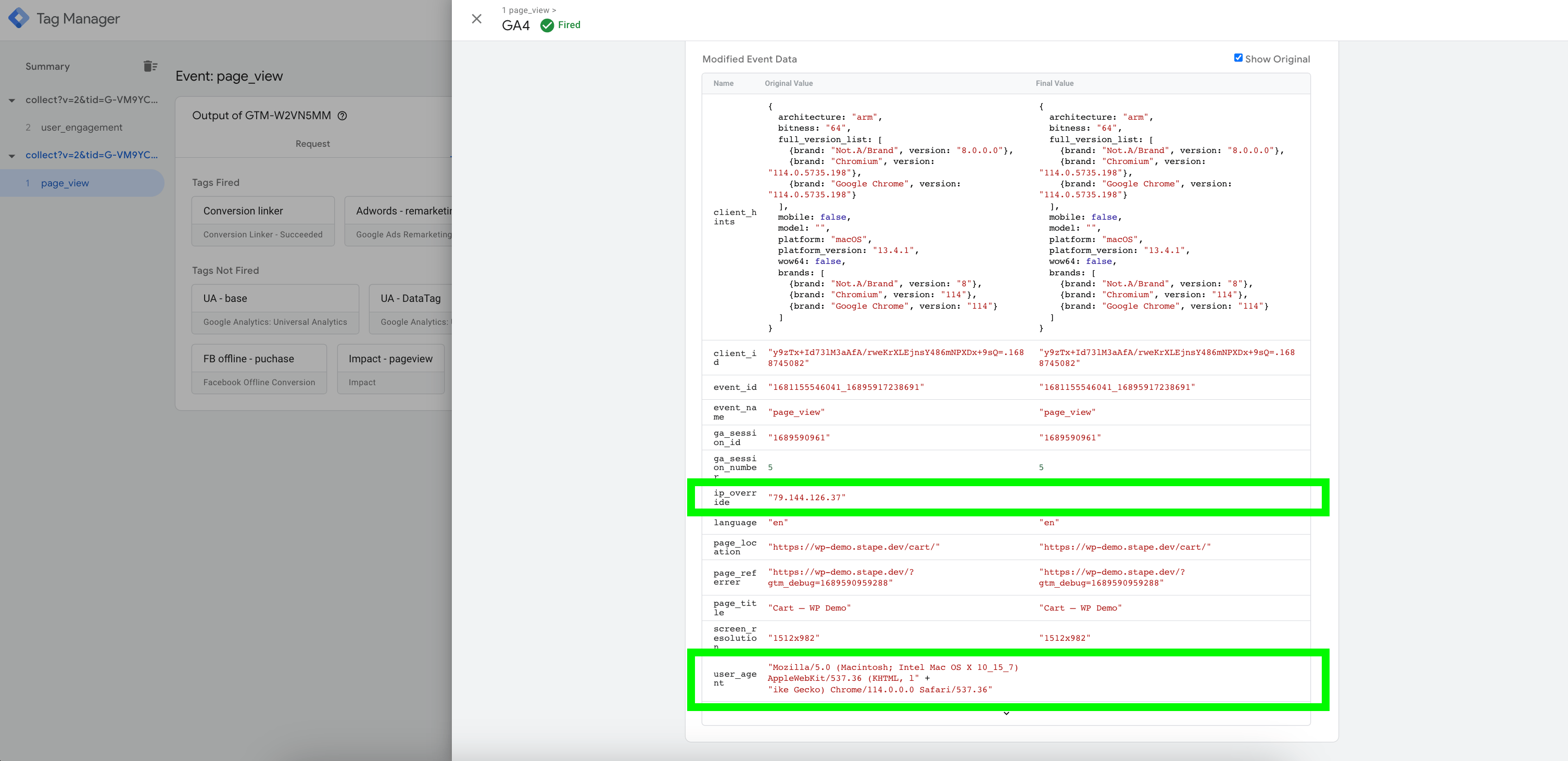Open the UA - DataTag tag card

click(411, 309)
